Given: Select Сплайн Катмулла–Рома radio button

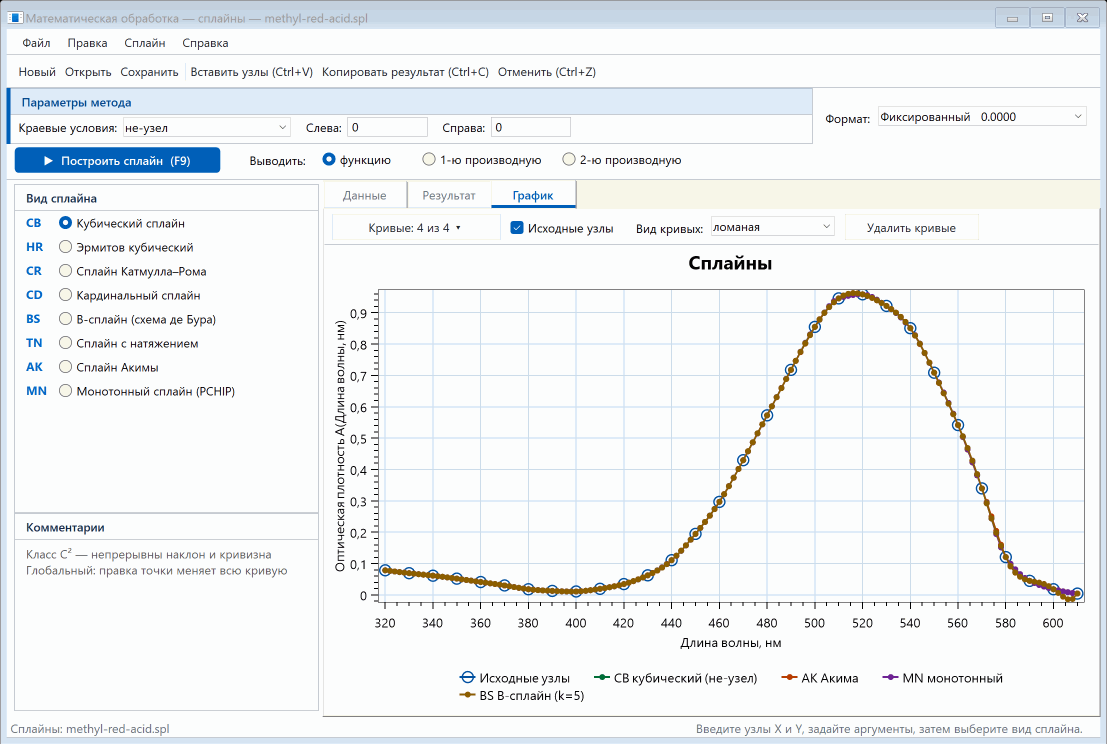Looking at the screenshot, I should [66, 271].
